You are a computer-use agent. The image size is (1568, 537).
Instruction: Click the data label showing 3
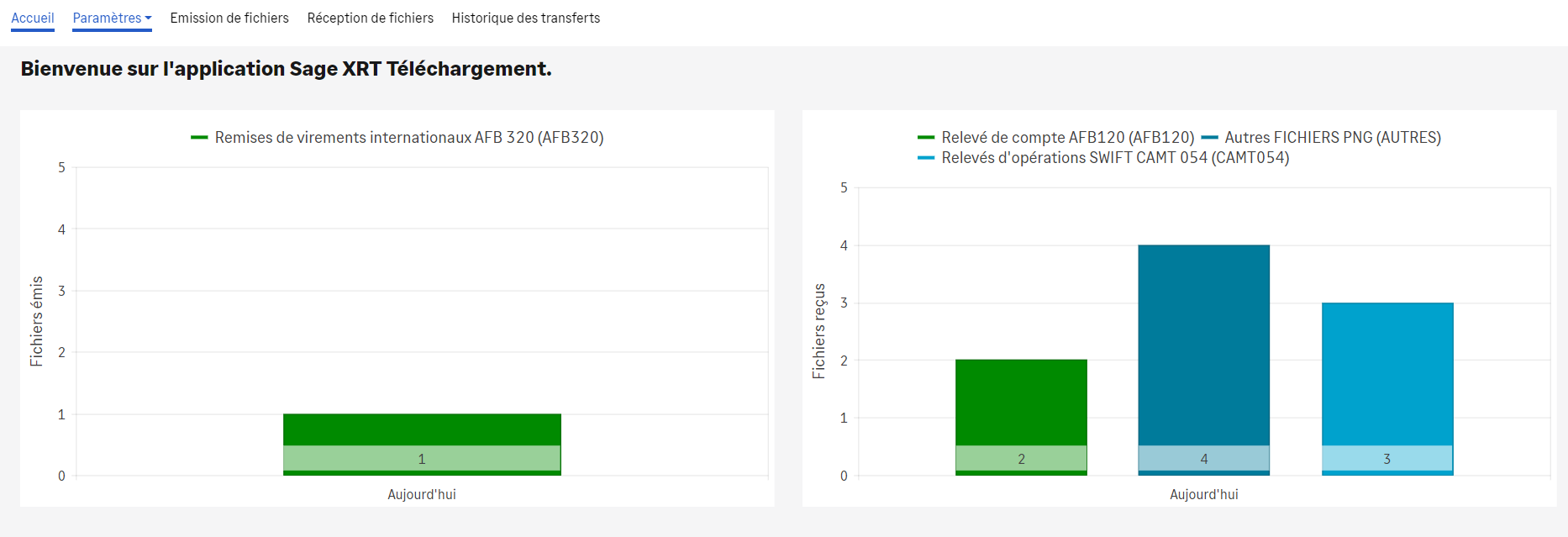click(1386, 459)
